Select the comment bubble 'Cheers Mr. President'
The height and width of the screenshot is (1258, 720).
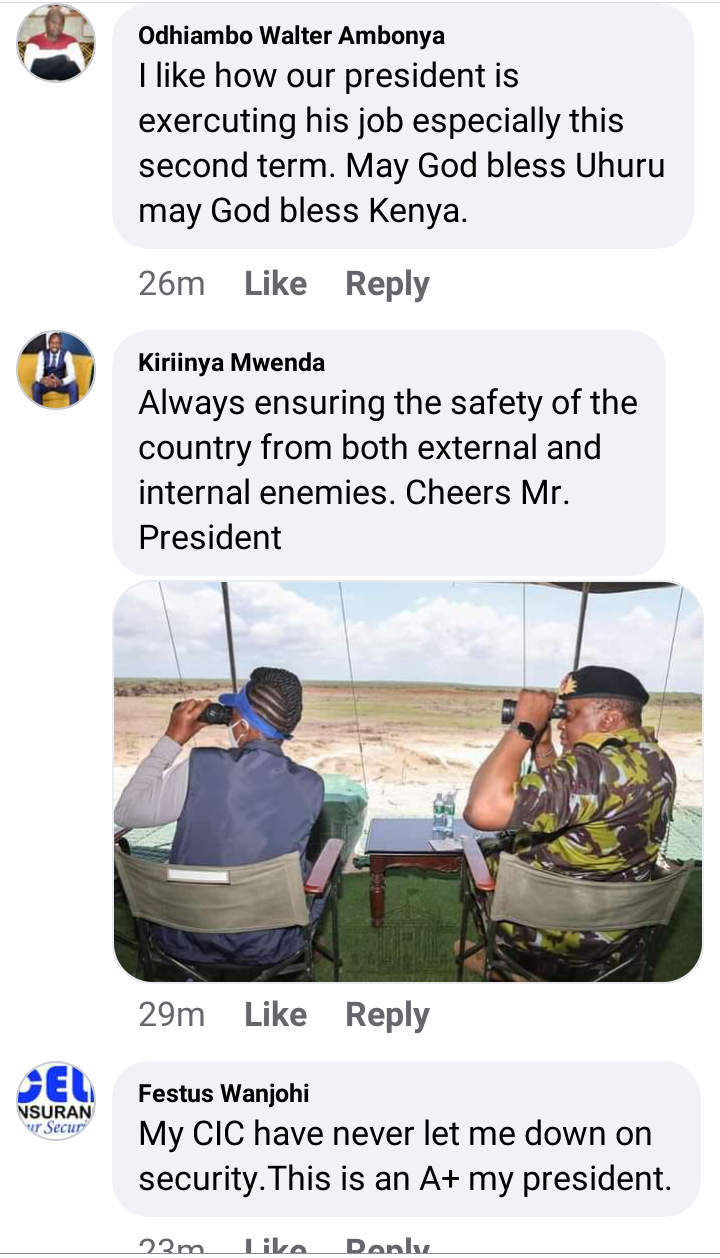tap(389, 453)
